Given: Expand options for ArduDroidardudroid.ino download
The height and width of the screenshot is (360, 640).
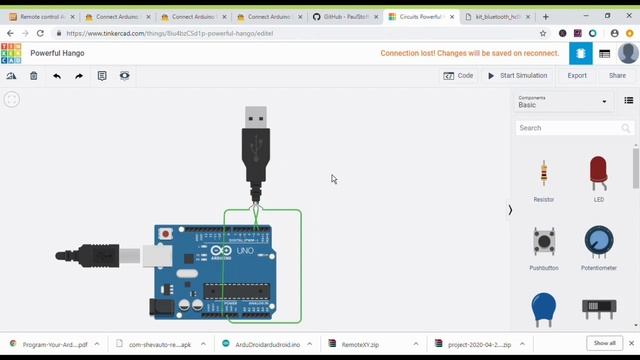Looking at the screenshot, I should coord(309,344).
